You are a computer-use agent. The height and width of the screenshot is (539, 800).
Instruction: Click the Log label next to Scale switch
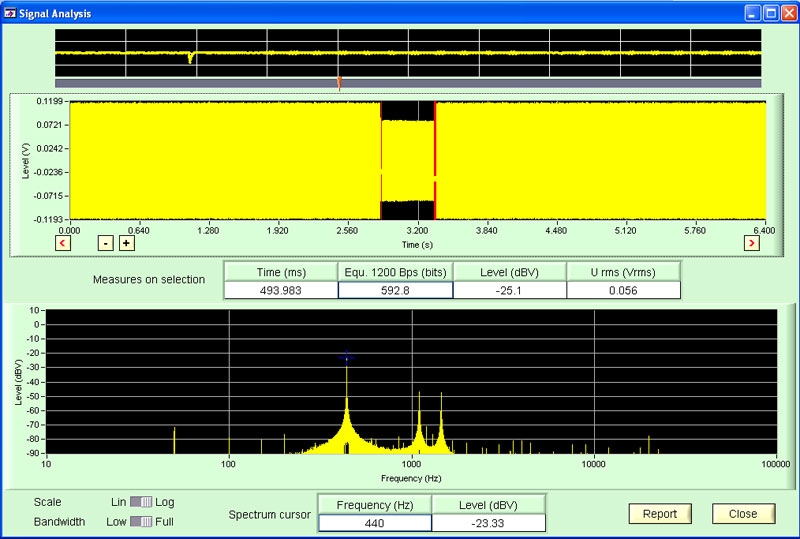click(164, 502)
